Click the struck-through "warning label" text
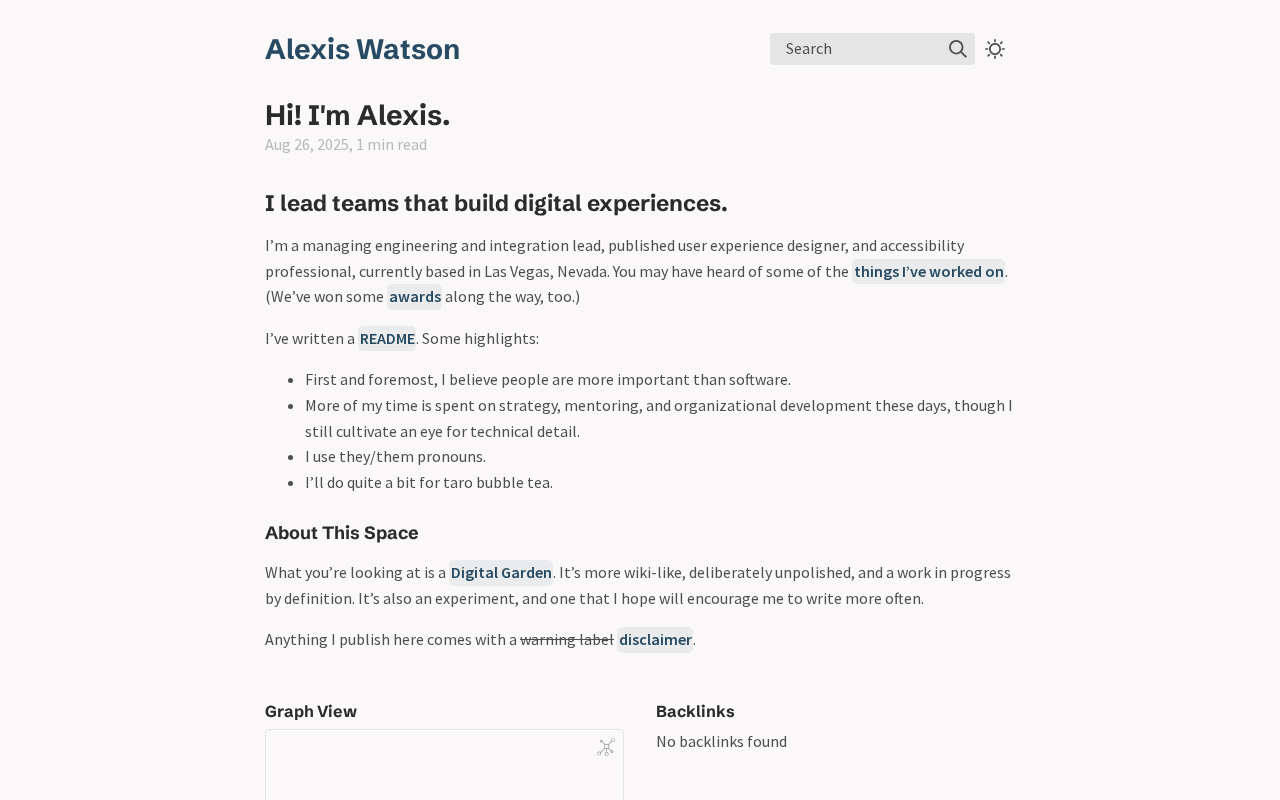 pos(567,640)
